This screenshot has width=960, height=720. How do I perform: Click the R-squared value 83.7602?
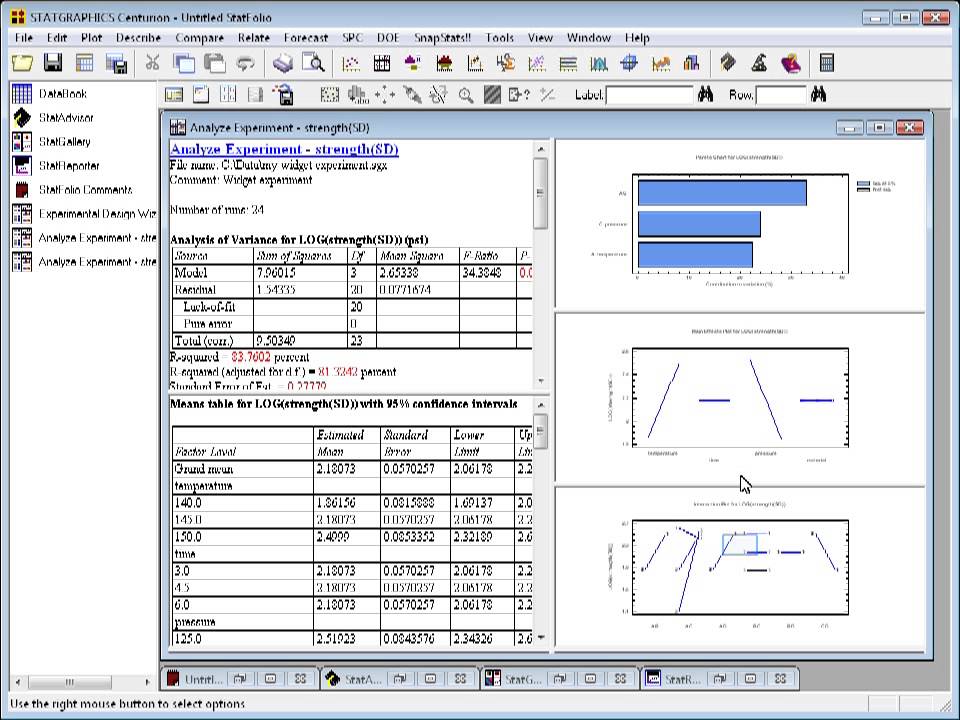pos(251,357)
